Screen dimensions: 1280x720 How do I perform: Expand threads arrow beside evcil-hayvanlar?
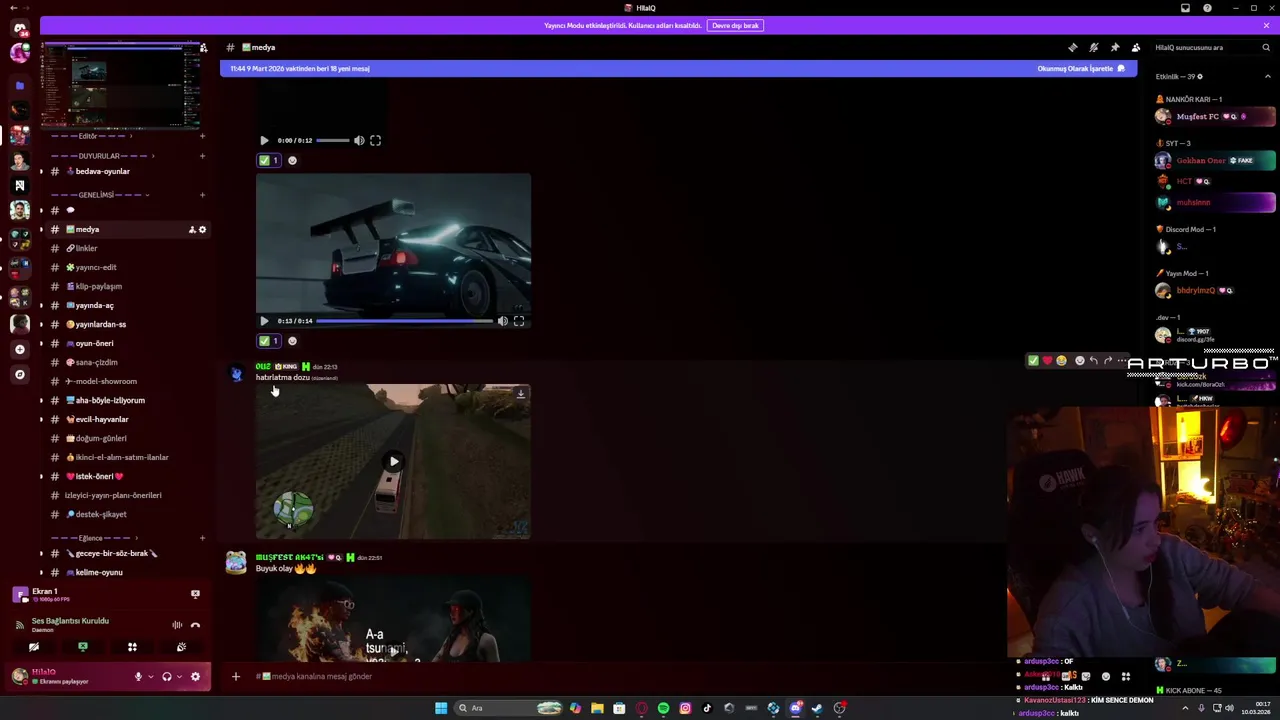(x=41, y=419)
